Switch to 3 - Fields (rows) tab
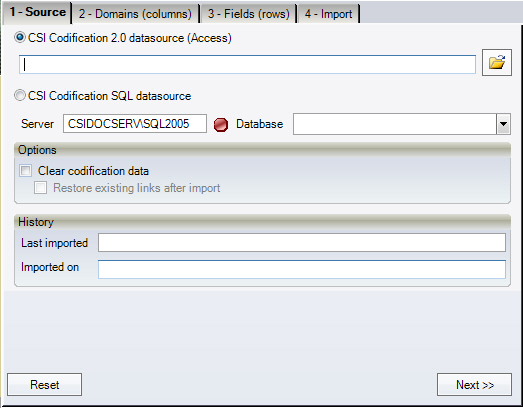This screenshot has width=523, height=409. coord(248,14)
